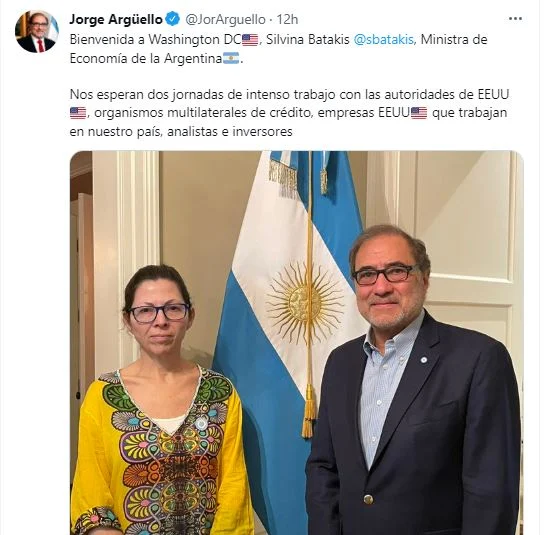Click the woman in the yellow patterned blouse

coord(157,400)
